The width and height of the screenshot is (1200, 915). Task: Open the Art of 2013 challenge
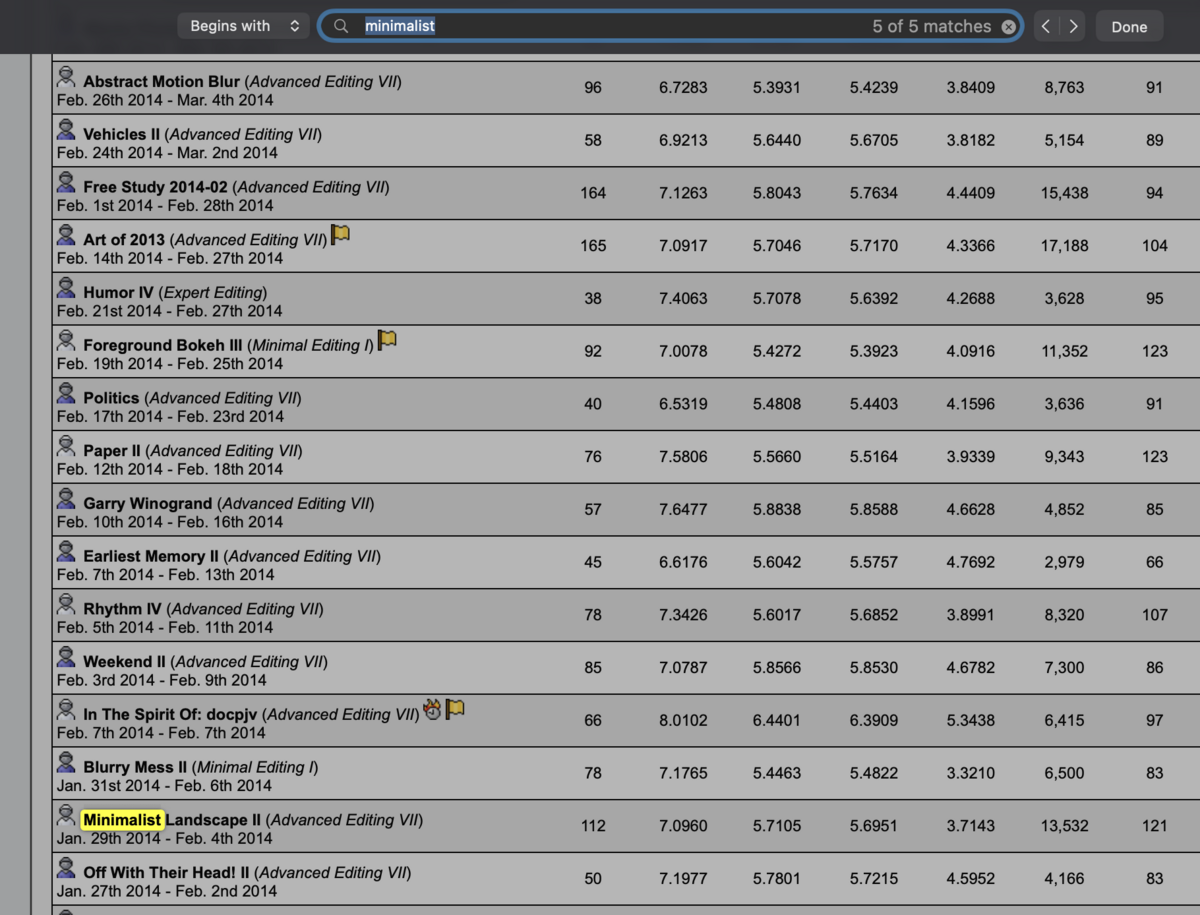(124, 240)
